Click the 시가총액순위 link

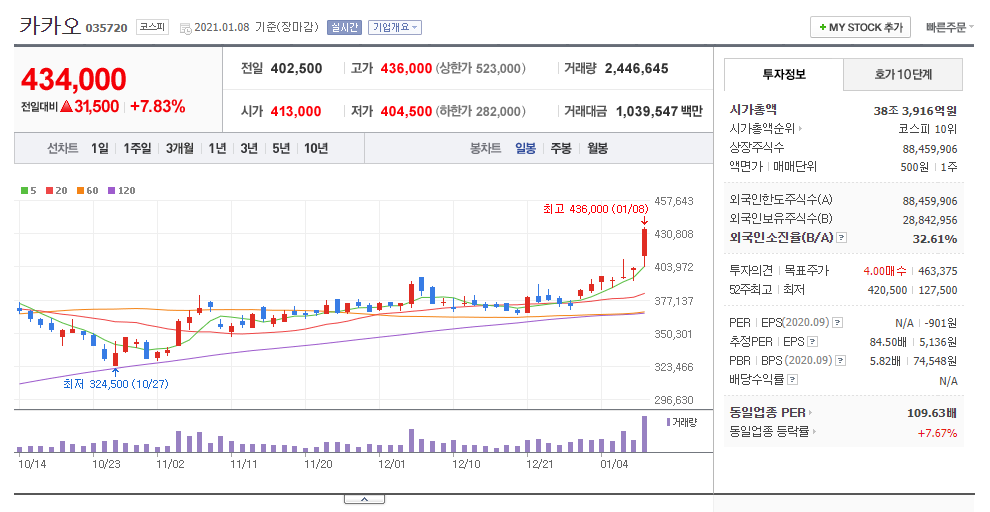click(x=762, y=129)
